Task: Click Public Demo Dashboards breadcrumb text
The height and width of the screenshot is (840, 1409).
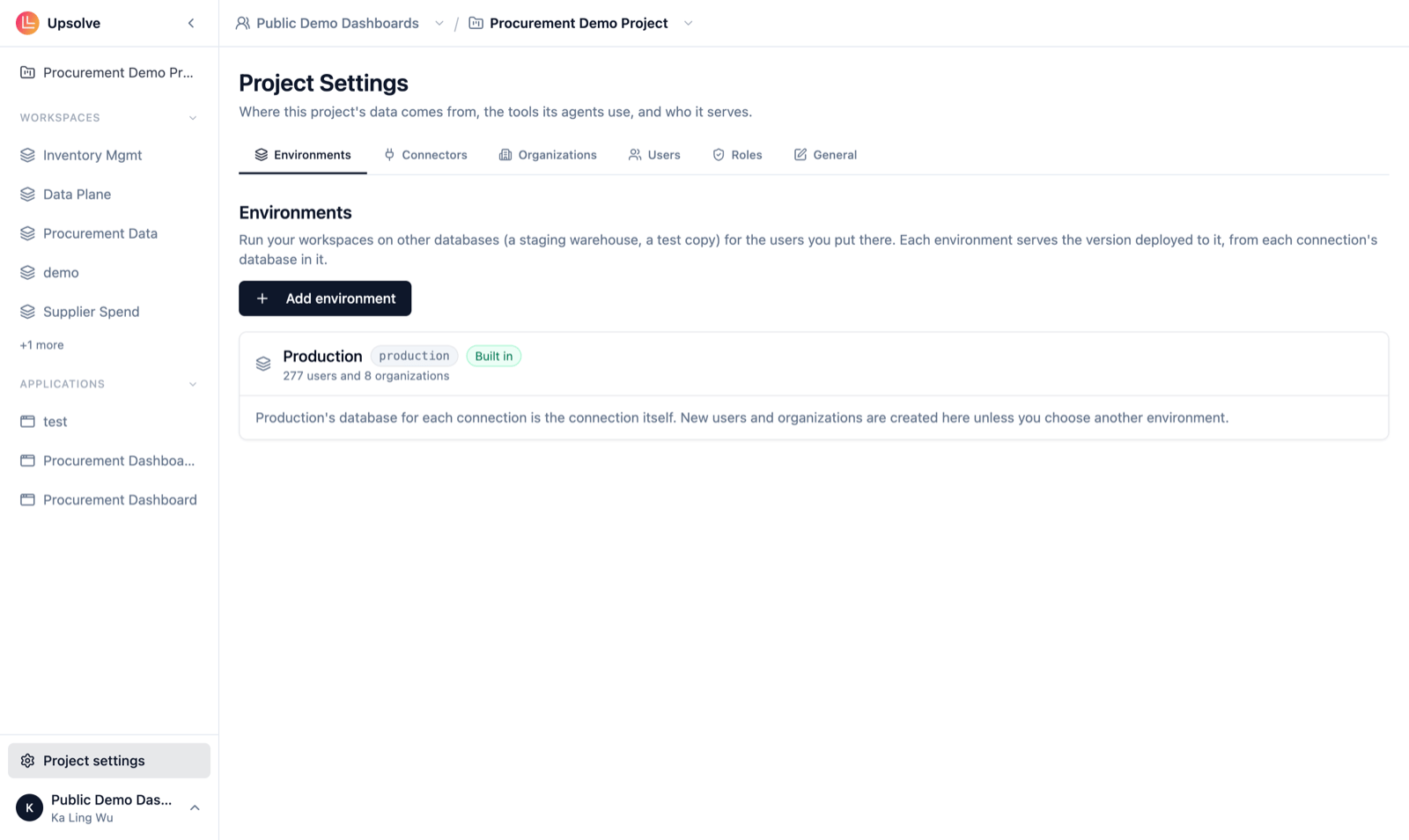Action: point(337,23)
